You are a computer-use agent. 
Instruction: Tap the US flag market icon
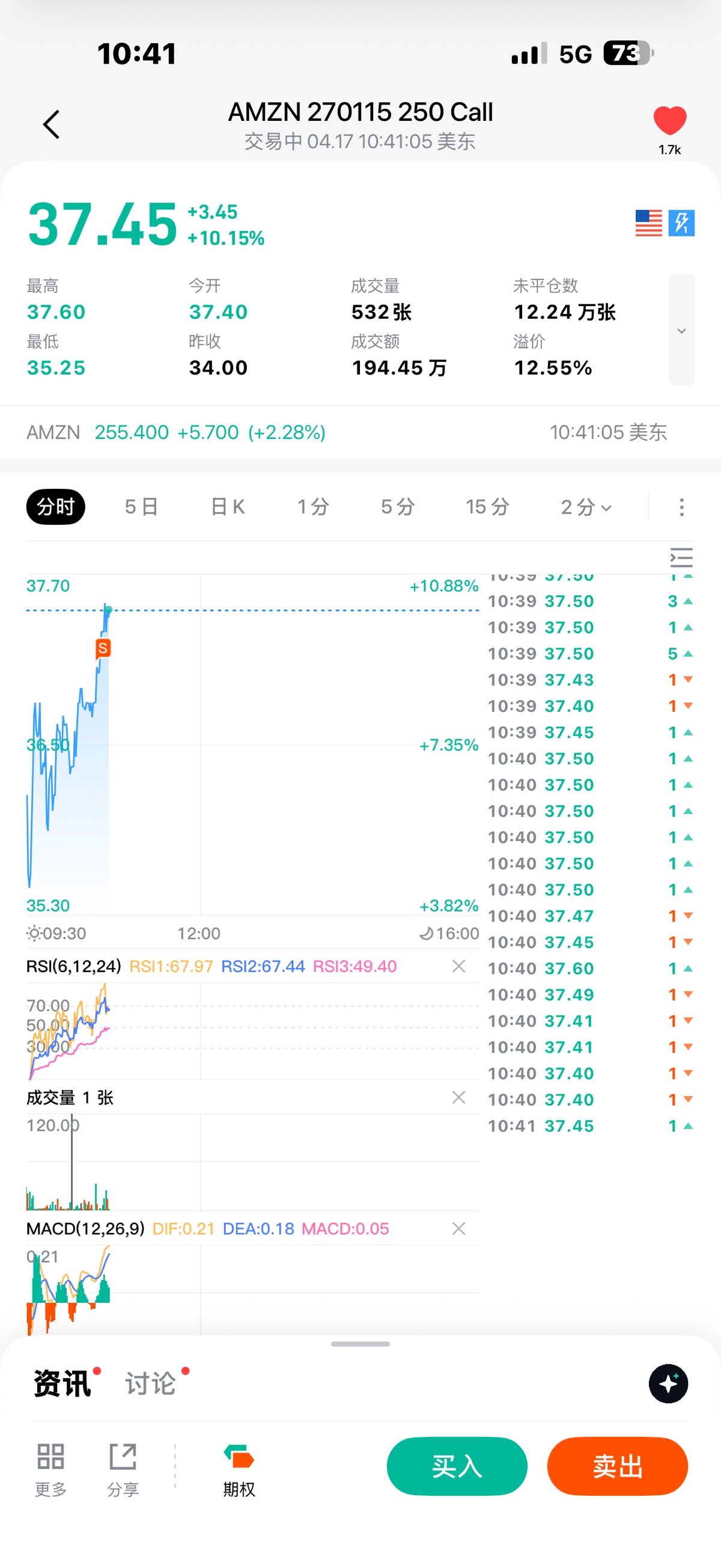coord(648,223)
